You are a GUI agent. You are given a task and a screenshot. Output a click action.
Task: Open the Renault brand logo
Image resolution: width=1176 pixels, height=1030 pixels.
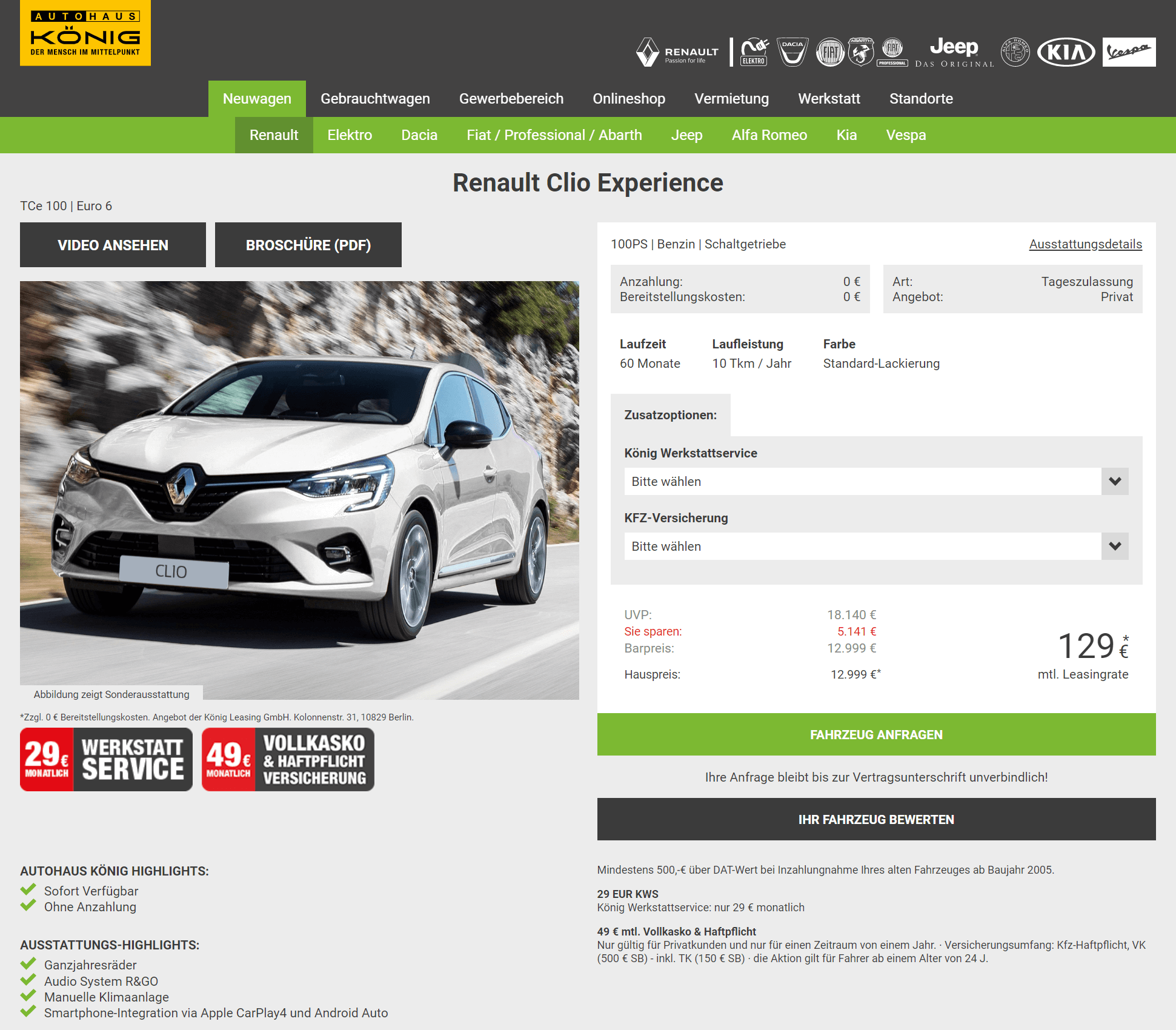[677, 53]
